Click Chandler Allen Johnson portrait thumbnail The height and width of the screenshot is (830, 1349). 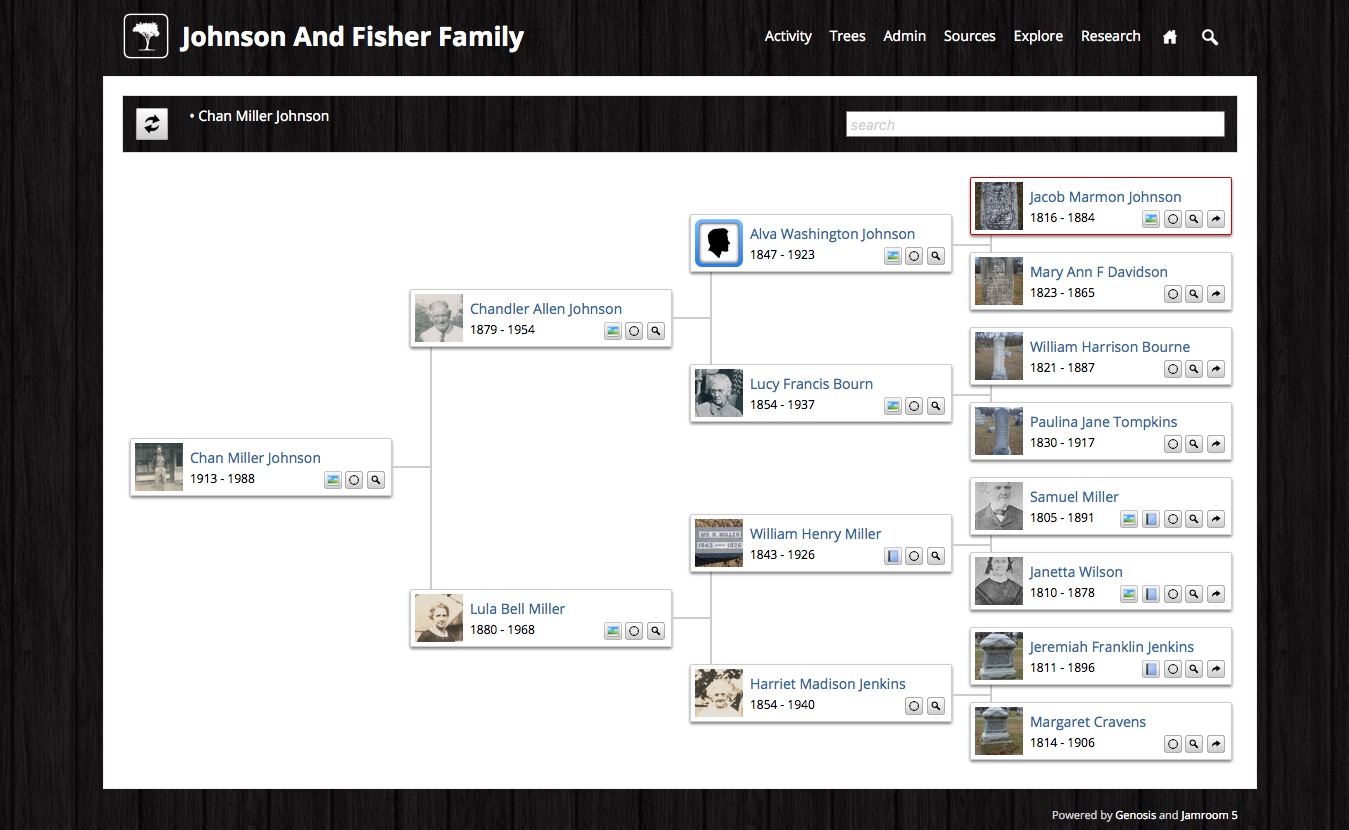click(439, 318)
